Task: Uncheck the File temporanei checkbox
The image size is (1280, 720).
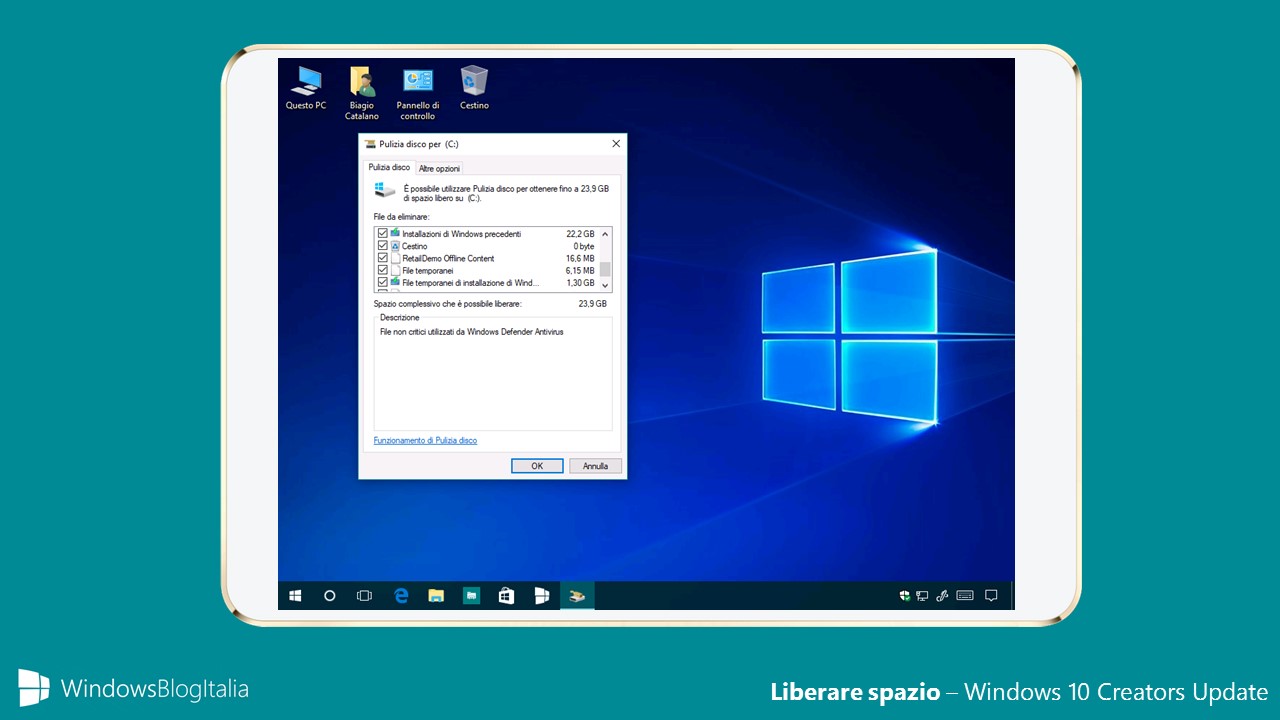Action: [382, 270]
